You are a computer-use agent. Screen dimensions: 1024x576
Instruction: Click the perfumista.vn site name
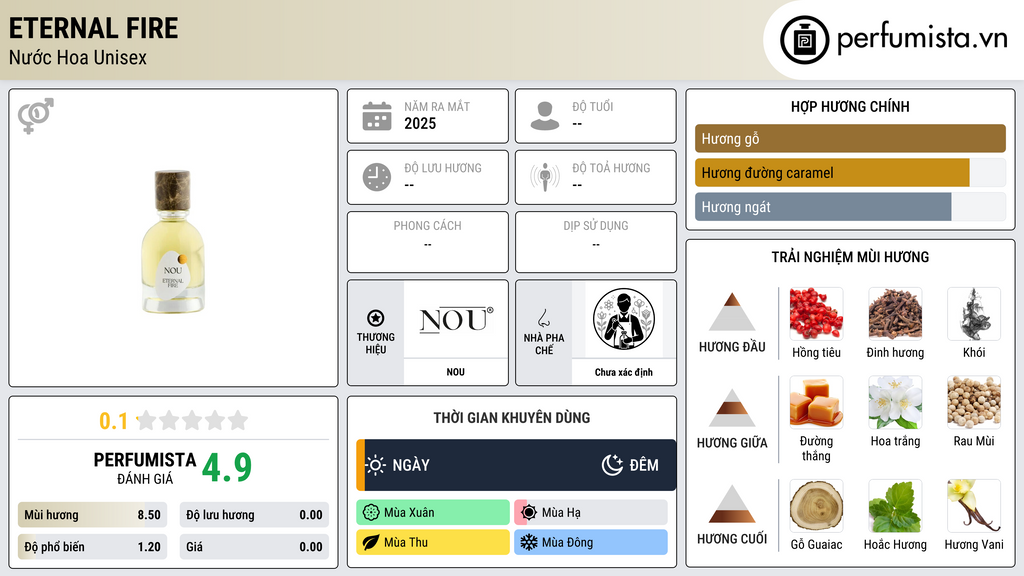click(922, 39)
